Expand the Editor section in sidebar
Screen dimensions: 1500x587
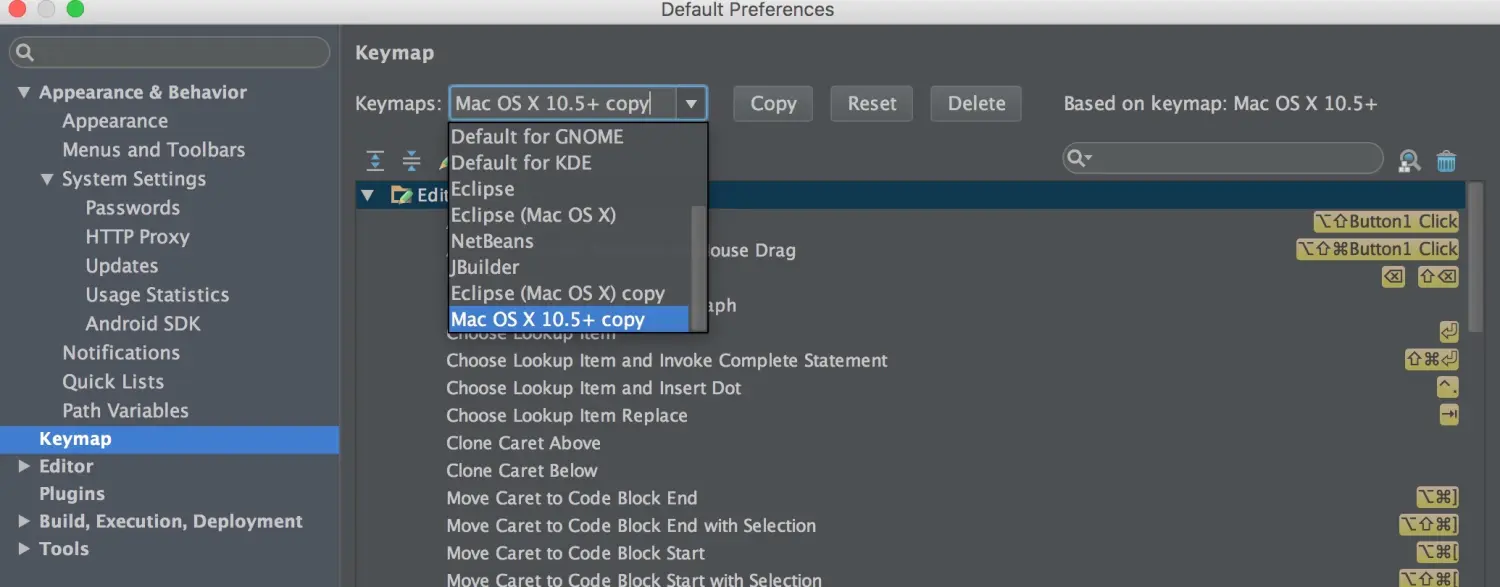point(24,466)
